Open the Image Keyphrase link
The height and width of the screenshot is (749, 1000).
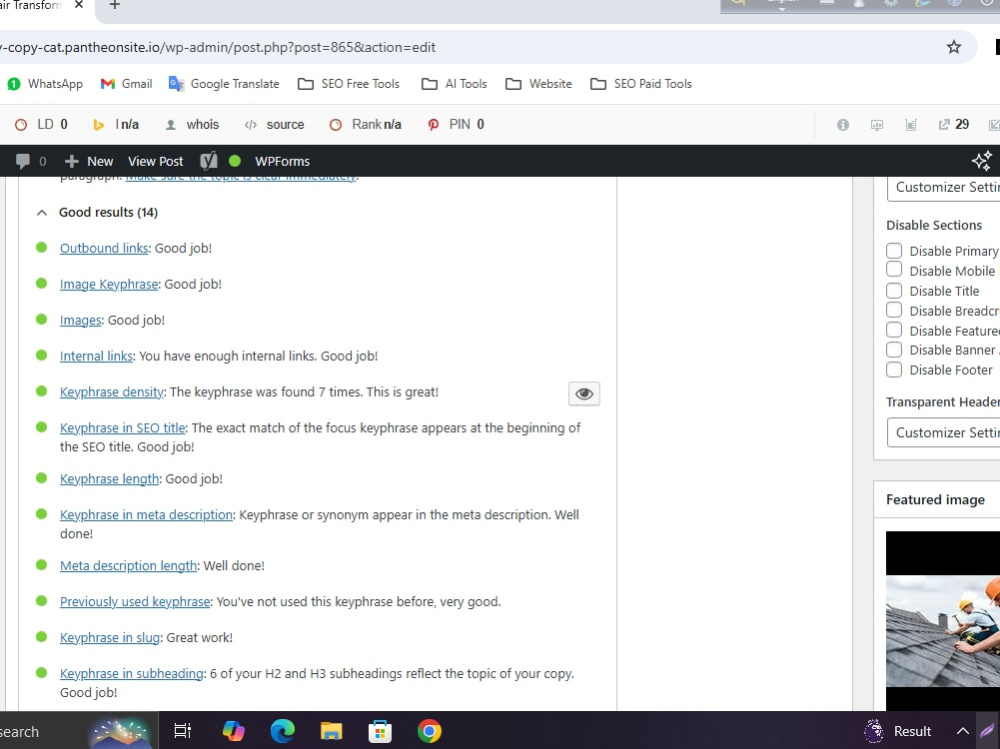[x=109, y=284]
